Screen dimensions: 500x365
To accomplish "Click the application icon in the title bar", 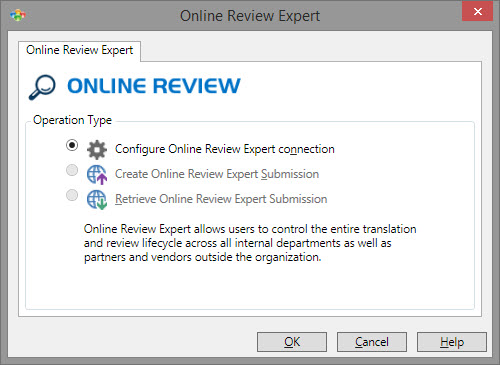I will coord(18,15).
